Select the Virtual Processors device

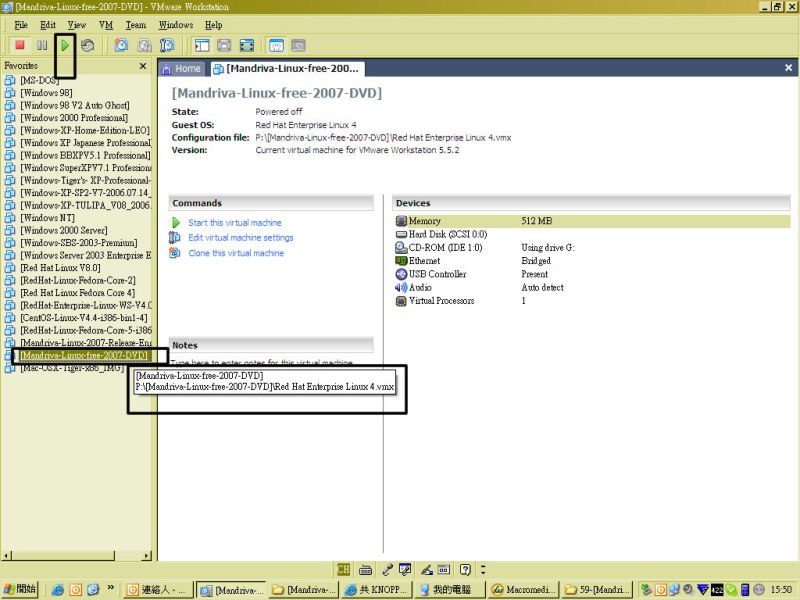[x=442, y=301]
